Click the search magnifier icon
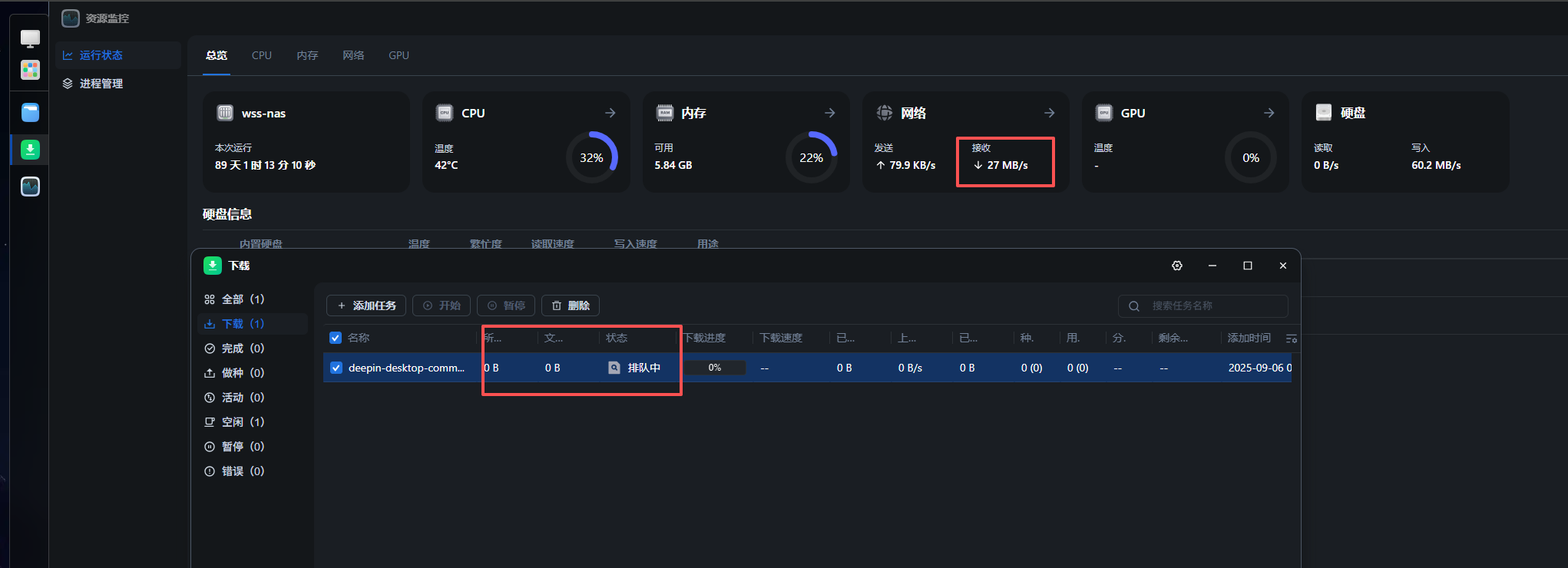Viewport: 1568px width, 568px height. point(1134,306)
